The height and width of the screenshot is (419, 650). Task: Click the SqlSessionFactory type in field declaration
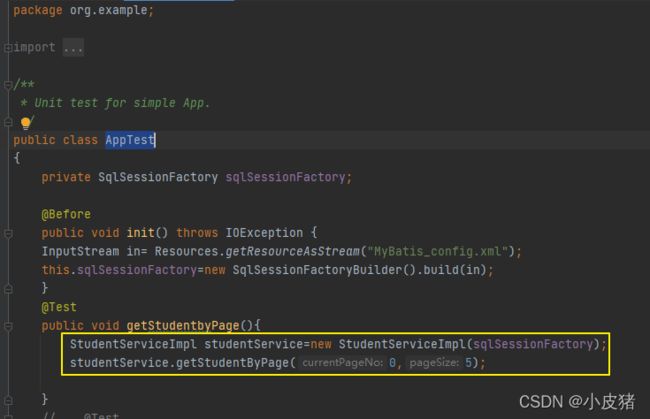point(158,177)
